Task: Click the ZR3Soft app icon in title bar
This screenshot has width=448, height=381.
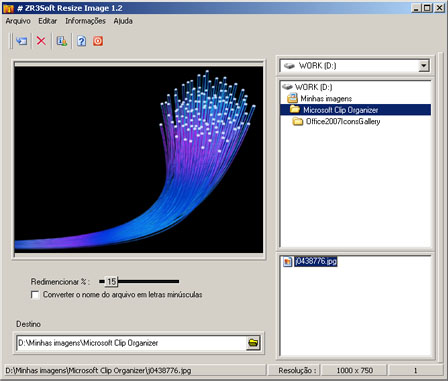Action: tap(8, 8)
